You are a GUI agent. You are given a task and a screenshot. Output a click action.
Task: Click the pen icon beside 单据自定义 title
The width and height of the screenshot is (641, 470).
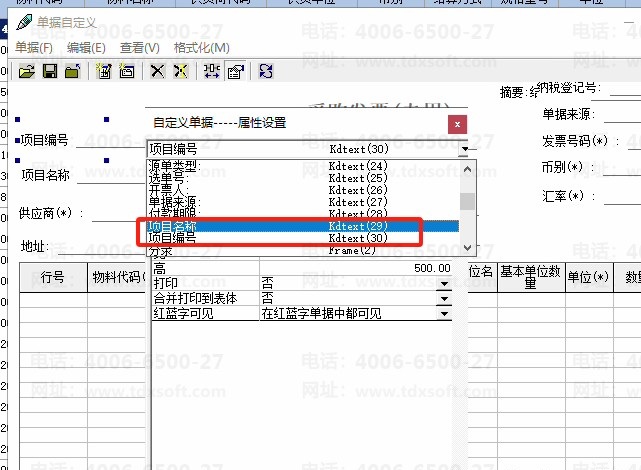pos(24,22)
